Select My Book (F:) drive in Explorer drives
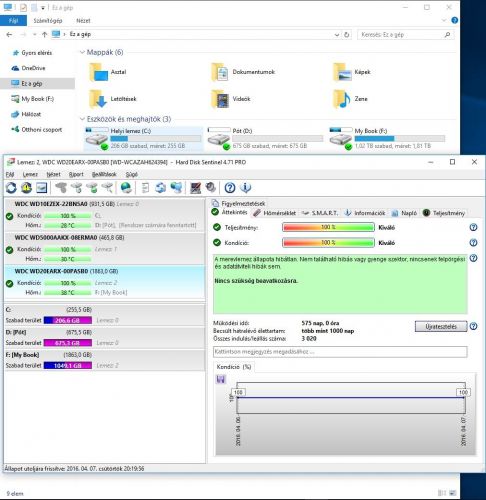Screen dimensions: 486x500 click(387, 138)
